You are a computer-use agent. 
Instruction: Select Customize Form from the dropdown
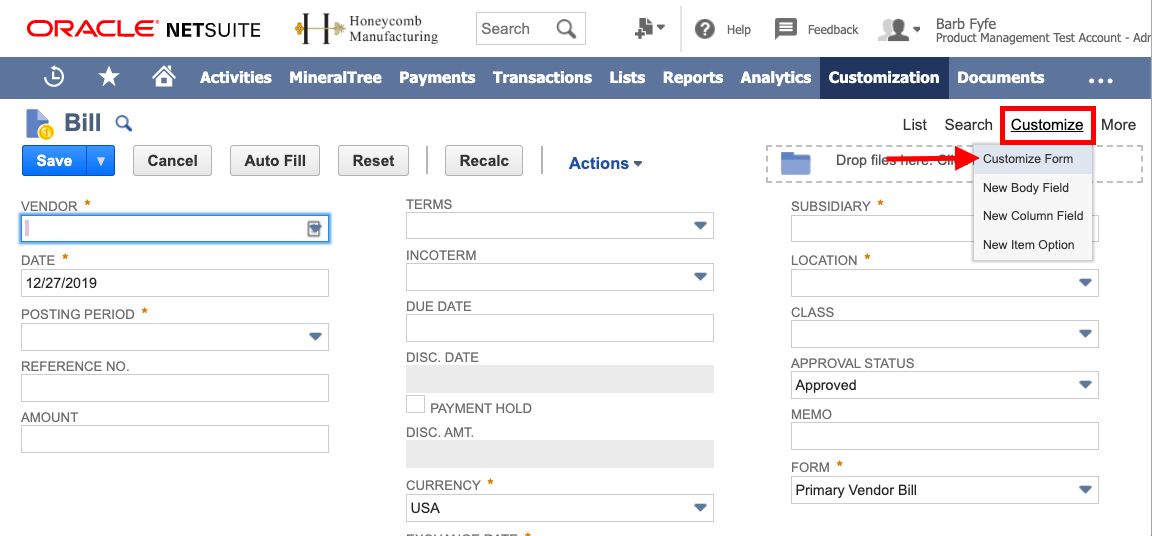(1033, 159)
